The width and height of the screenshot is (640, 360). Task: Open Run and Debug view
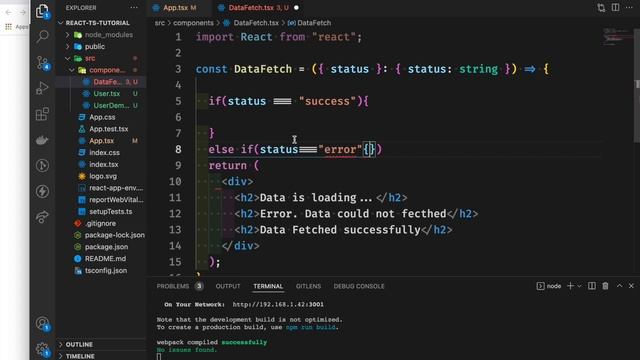42,88
